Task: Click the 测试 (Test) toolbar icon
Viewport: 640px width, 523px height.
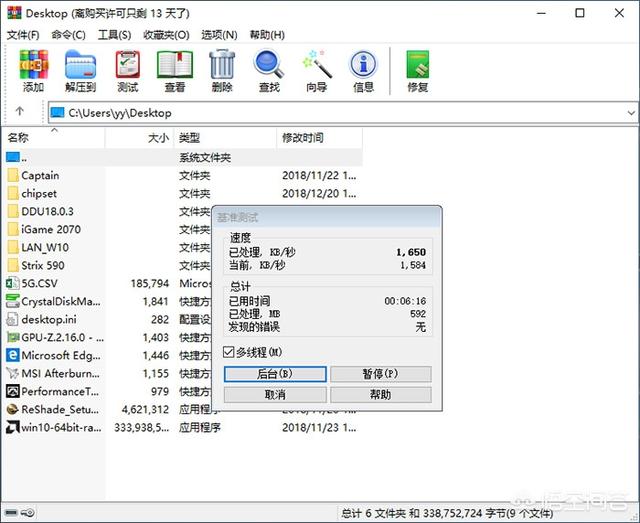Action: pos(127,71)
